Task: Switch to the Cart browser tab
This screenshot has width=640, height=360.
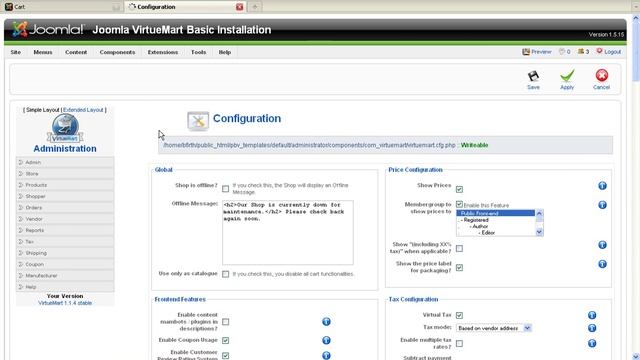Action: [x=62, y=7]
